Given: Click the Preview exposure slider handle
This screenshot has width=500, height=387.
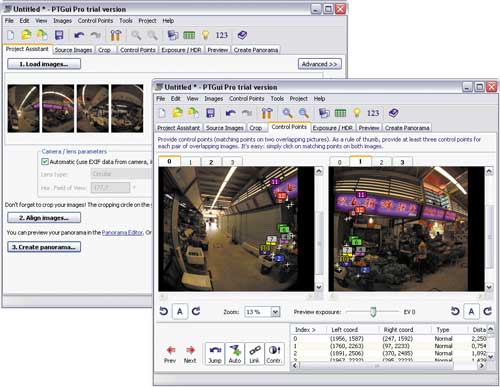Looking at the screenshot, I should [373, 312].
